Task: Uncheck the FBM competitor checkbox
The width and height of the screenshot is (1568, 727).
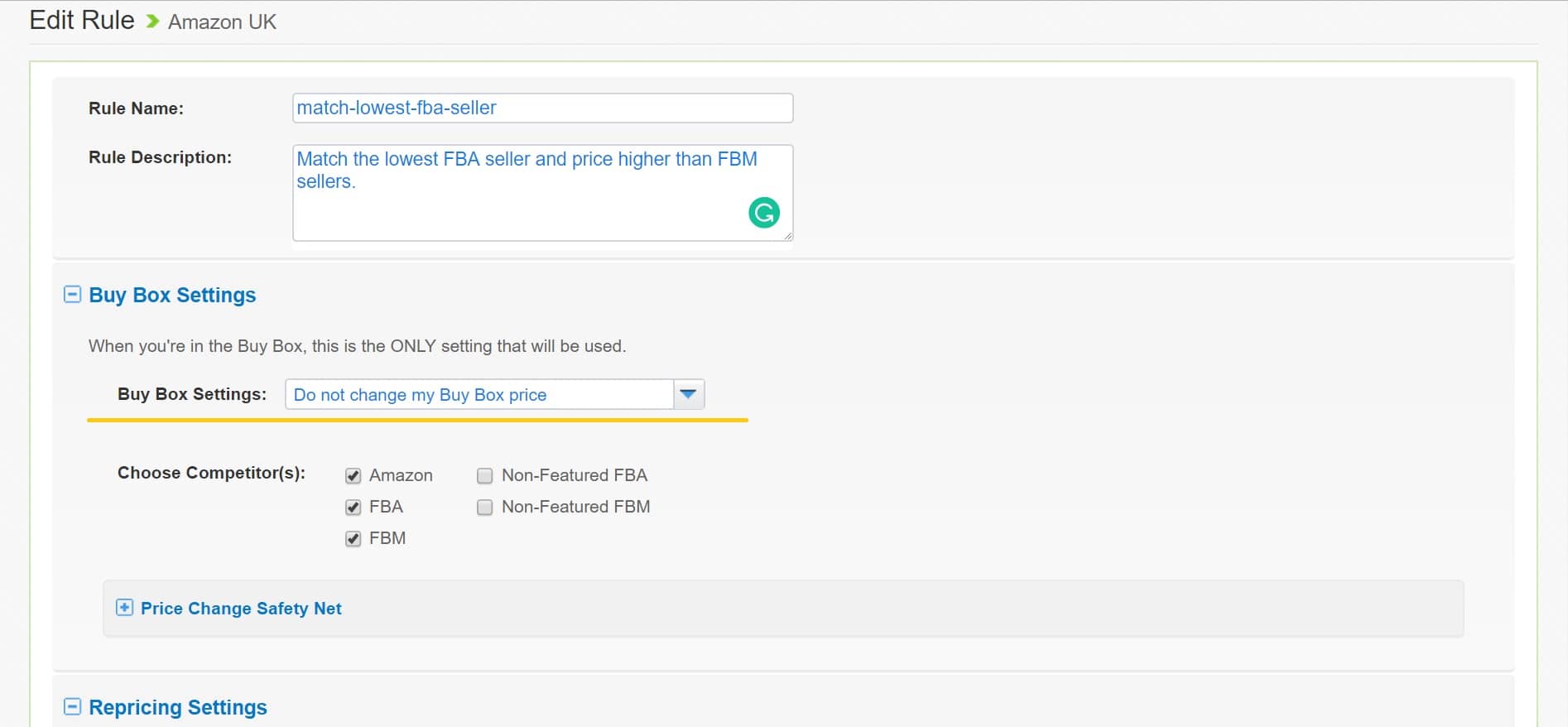Action: coord(354,539)
